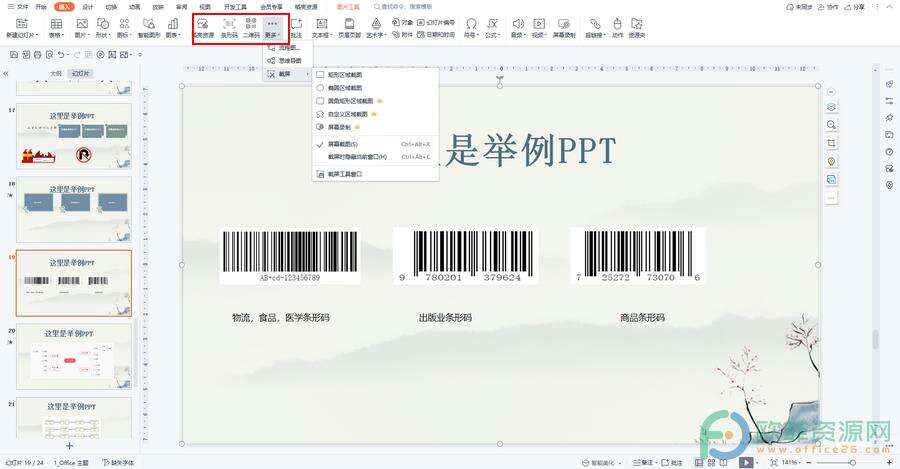Choose Rectangular area screenshot (矩形区域截图)
This screenshot has height=469, width=900.
pos(375,75)
